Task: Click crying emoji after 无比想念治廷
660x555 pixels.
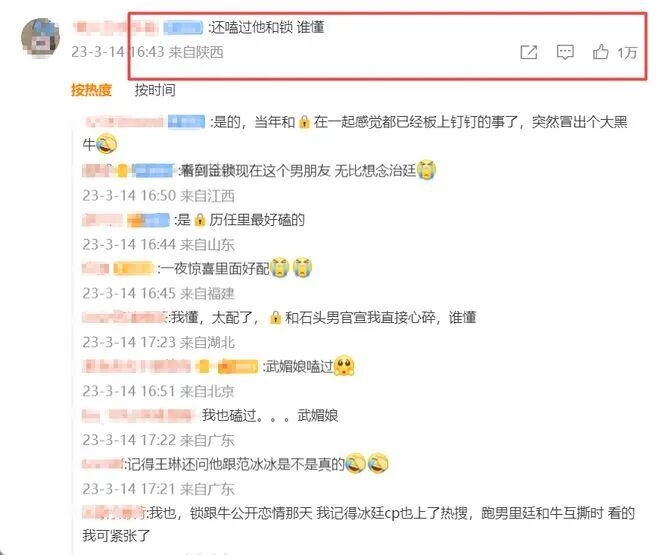Action: pos(426,170)
